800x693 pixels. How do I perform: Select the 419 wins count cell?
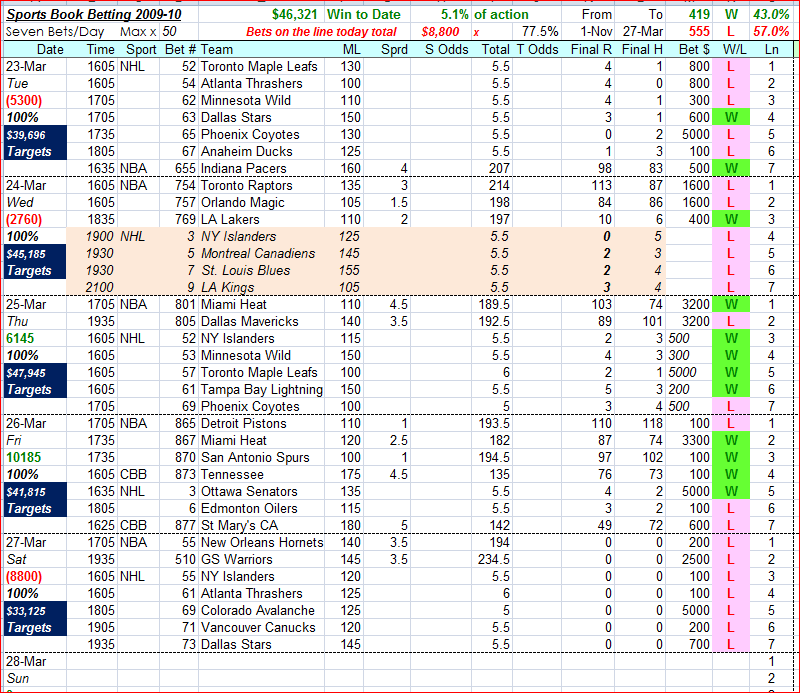[x=689, y=14]
